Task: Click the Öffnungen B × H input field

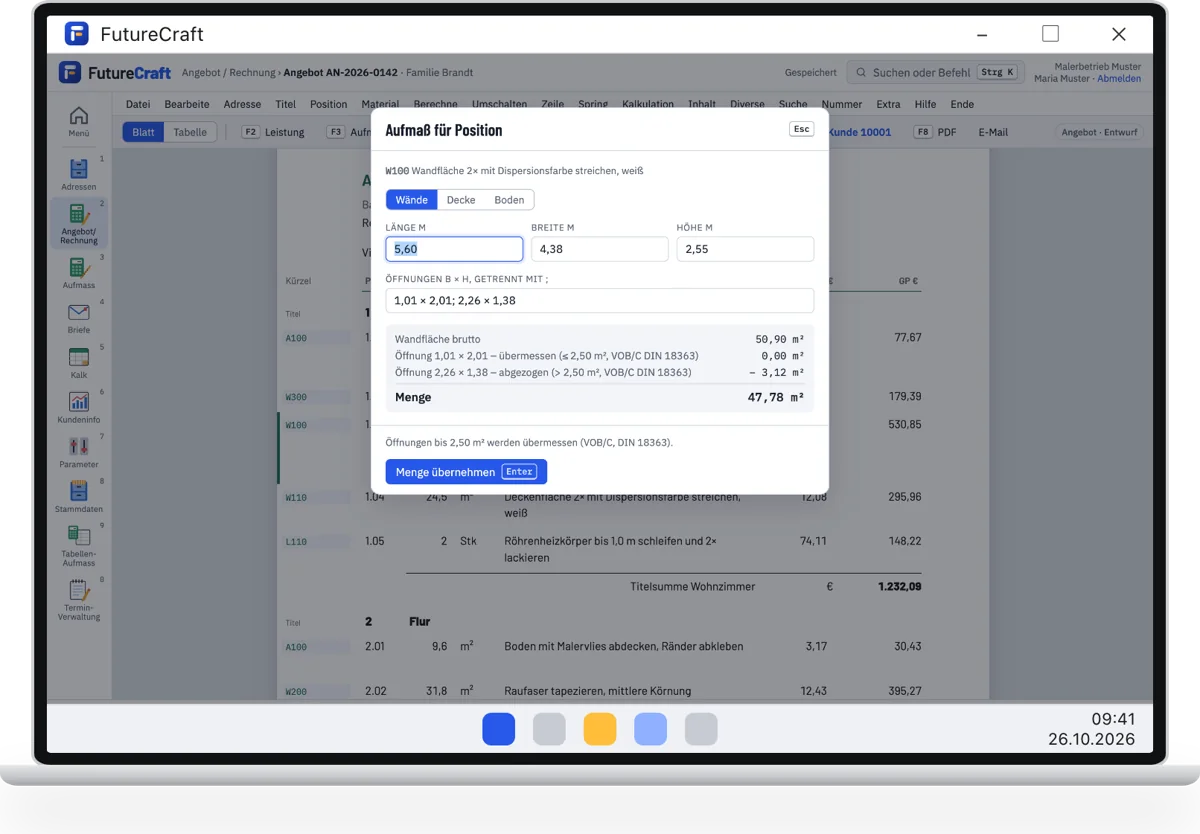Action: point(600,300)
